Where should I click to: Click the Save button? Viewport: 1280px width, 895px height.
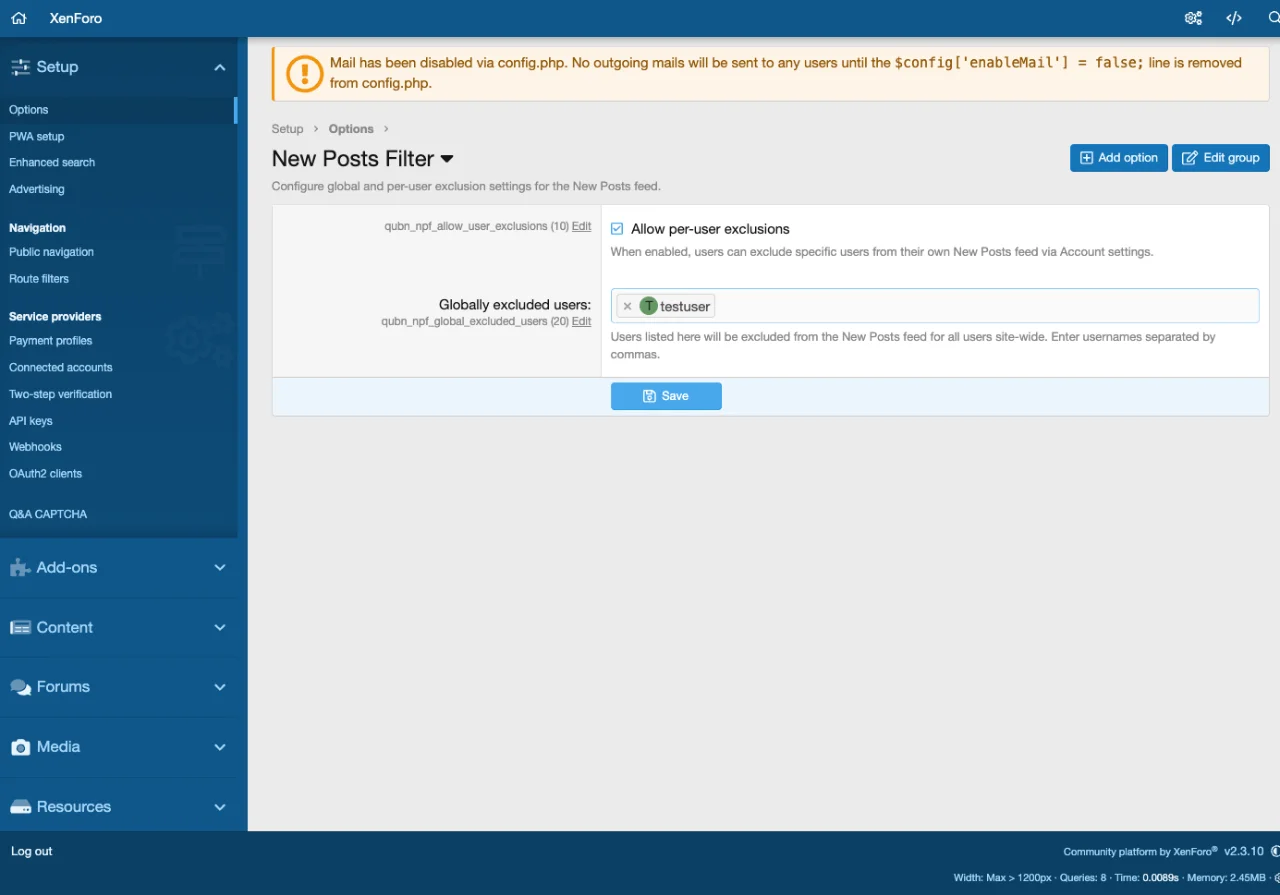[666, 396]
